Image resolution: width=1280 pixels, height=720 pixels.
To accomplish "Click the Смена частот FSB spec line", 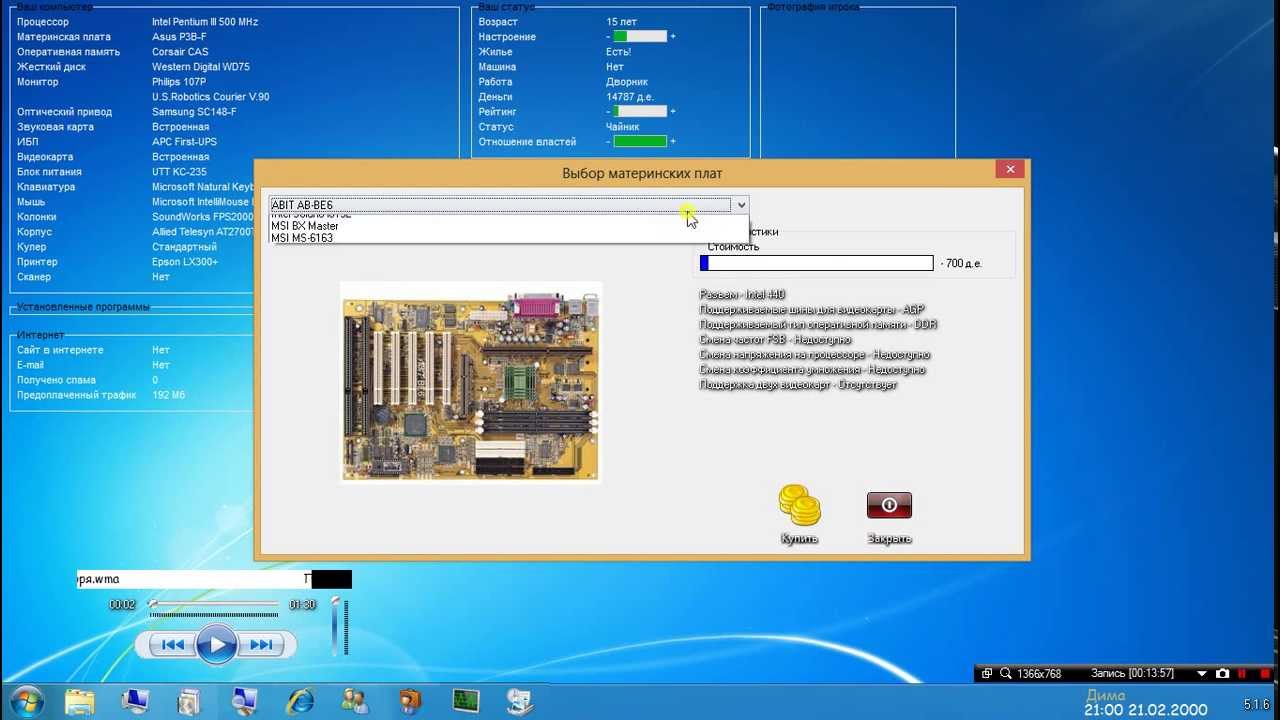I will pos(775,340).
